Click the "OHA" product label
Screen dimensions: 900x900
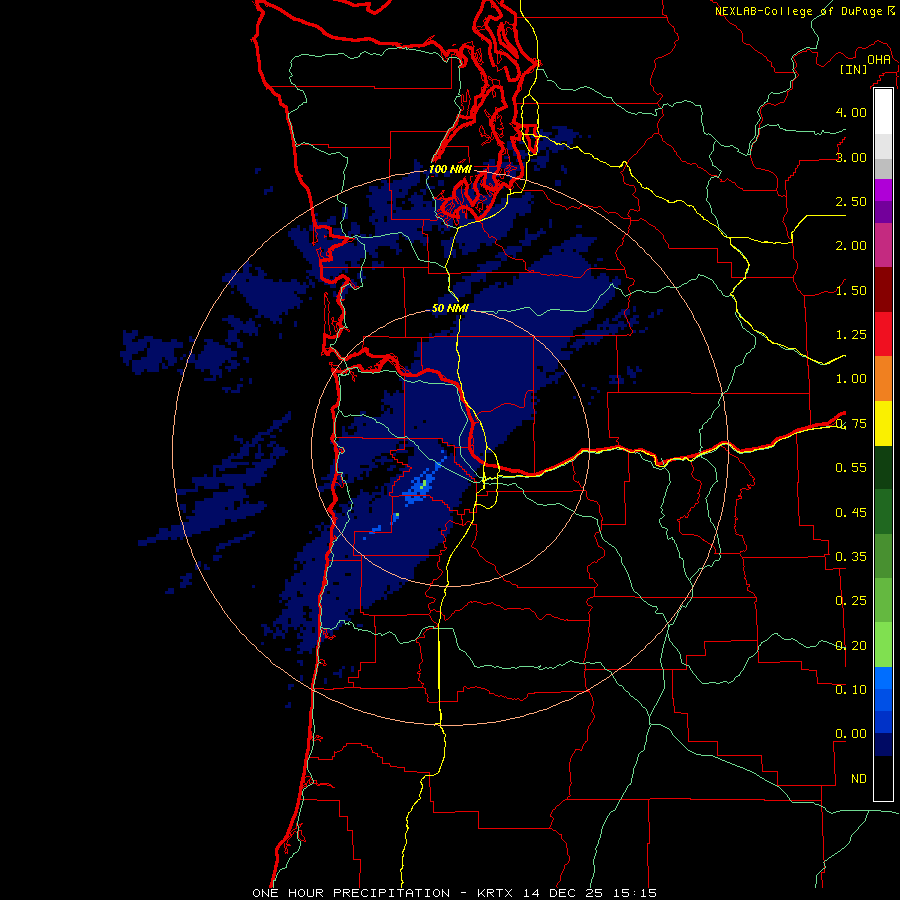[x=879, y=60]
